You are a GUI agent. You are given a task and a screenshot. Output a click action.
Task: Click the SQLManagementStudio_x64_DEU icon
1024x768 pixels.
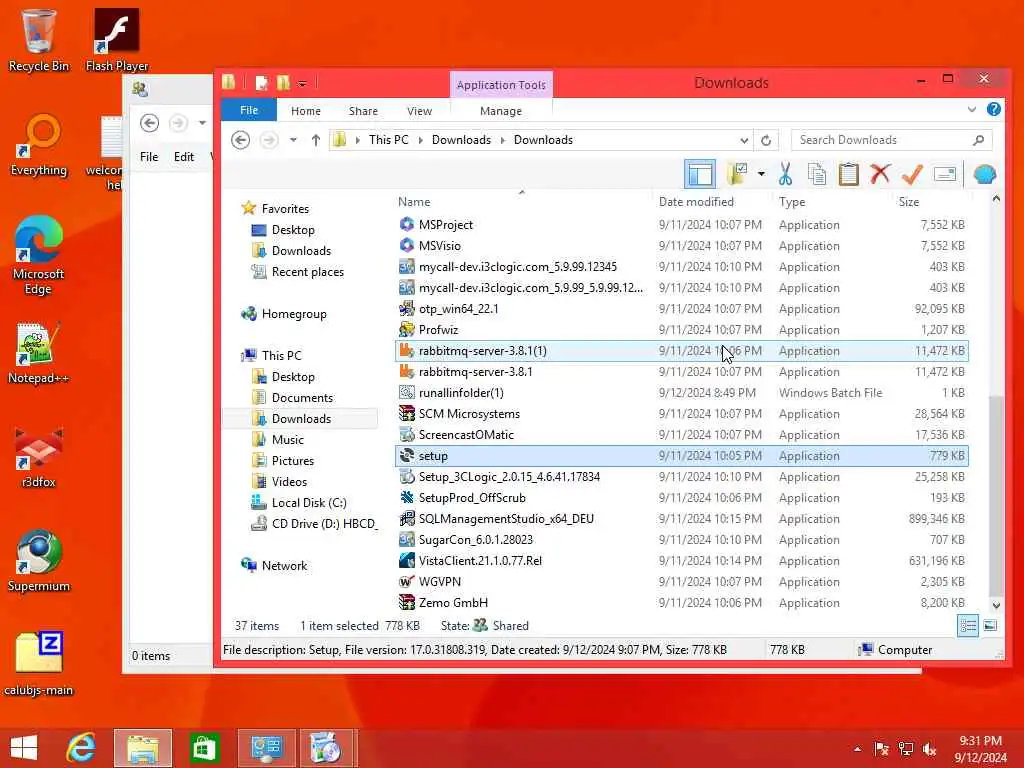click(x=407, y=519)
